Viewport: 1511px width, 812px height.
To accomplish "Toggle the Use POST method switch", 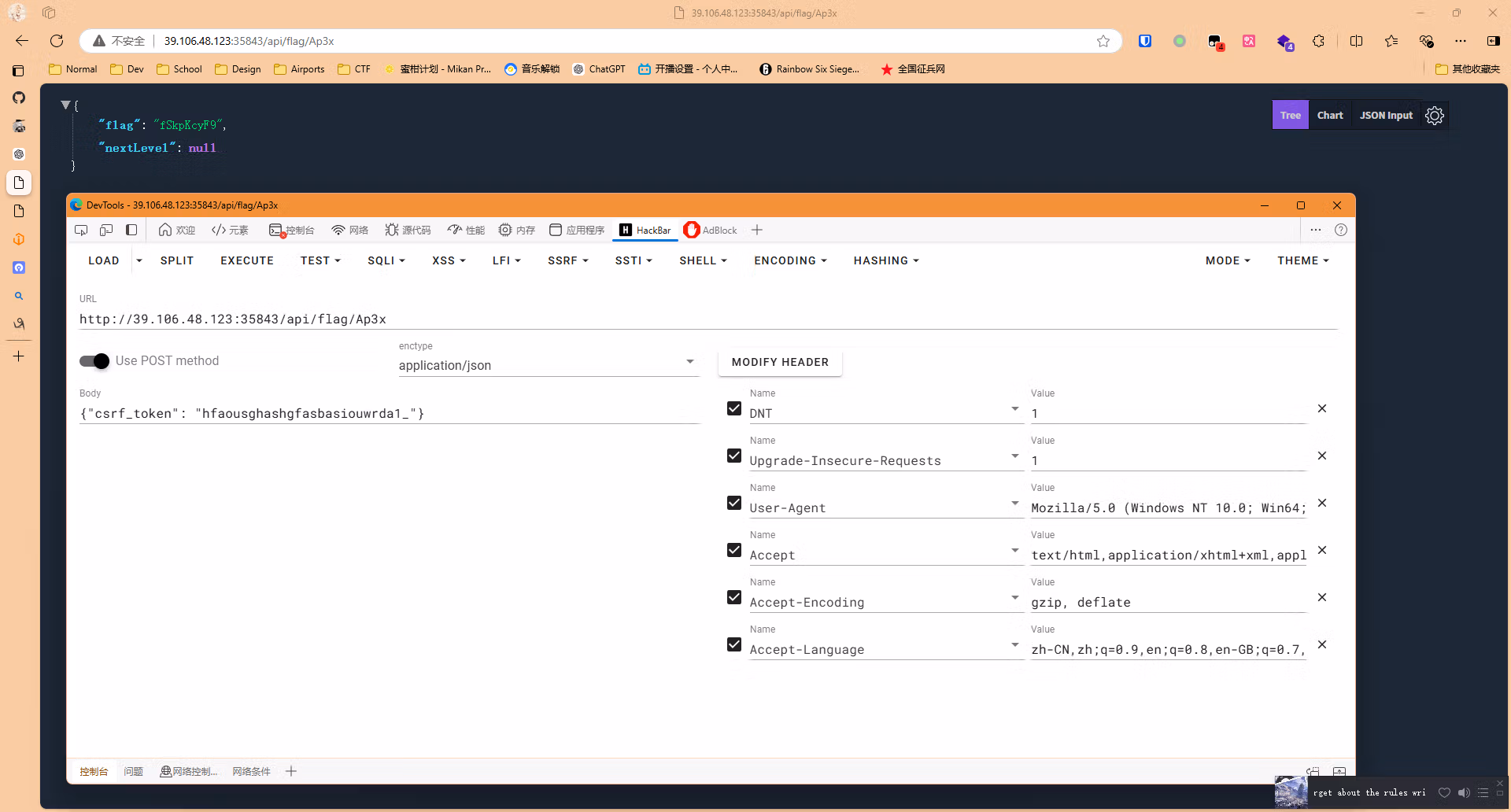I will coord(94,361).
